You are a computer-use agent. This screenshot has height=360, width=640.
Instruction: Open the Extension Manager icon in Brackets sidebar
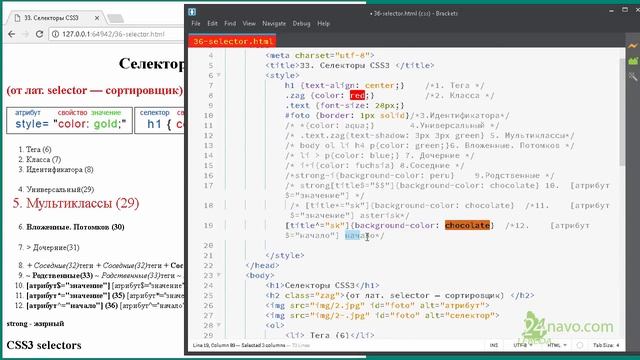633,61
